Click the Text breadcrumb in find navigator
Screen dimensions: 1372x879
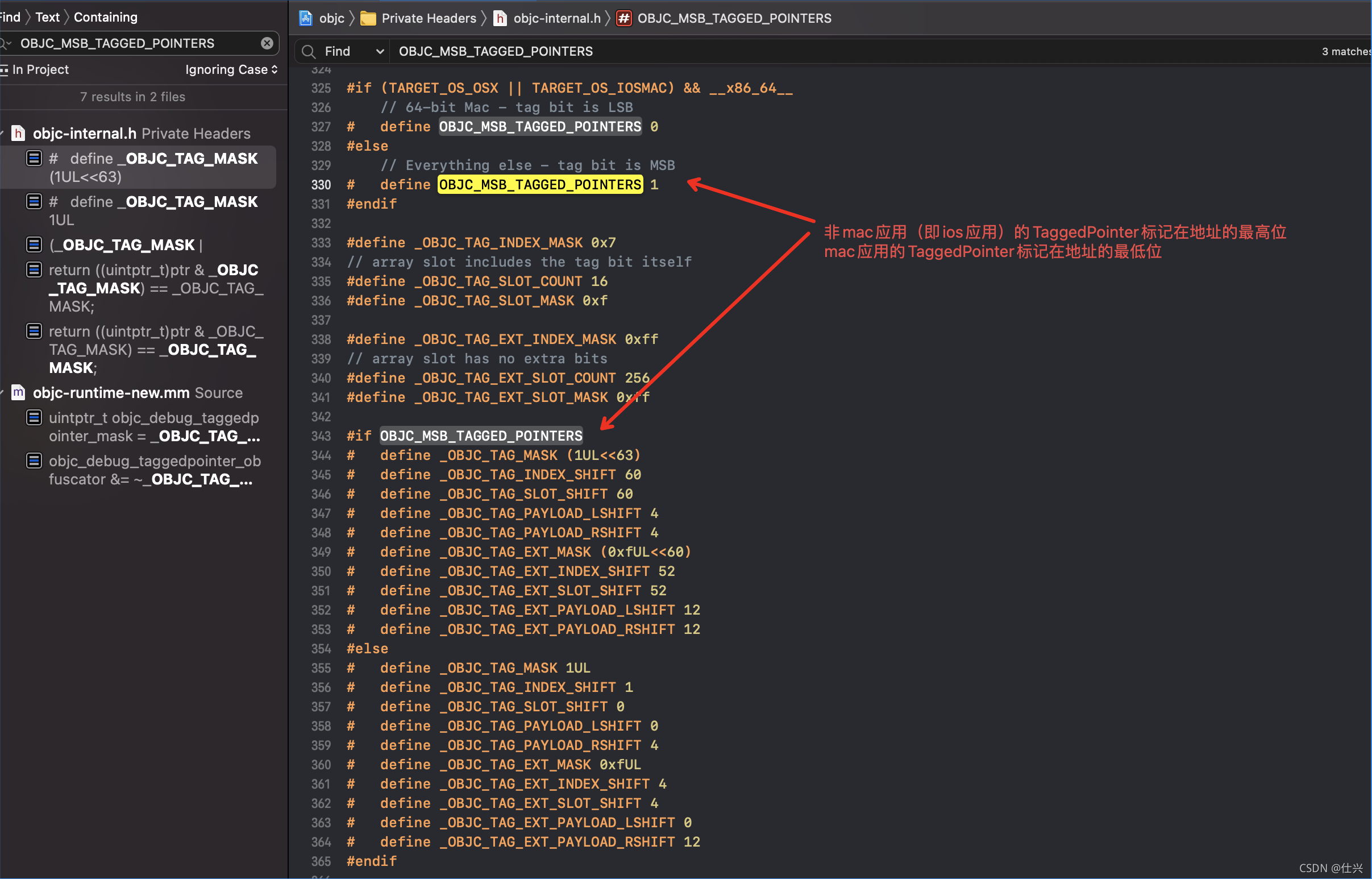pos(47,17)
